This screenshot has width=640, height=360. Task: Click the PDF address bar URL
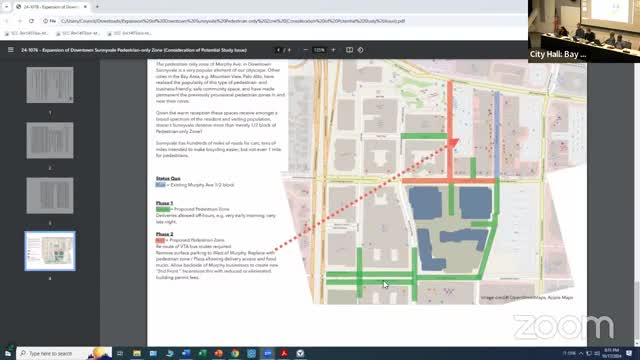click(x=233, y=20)
